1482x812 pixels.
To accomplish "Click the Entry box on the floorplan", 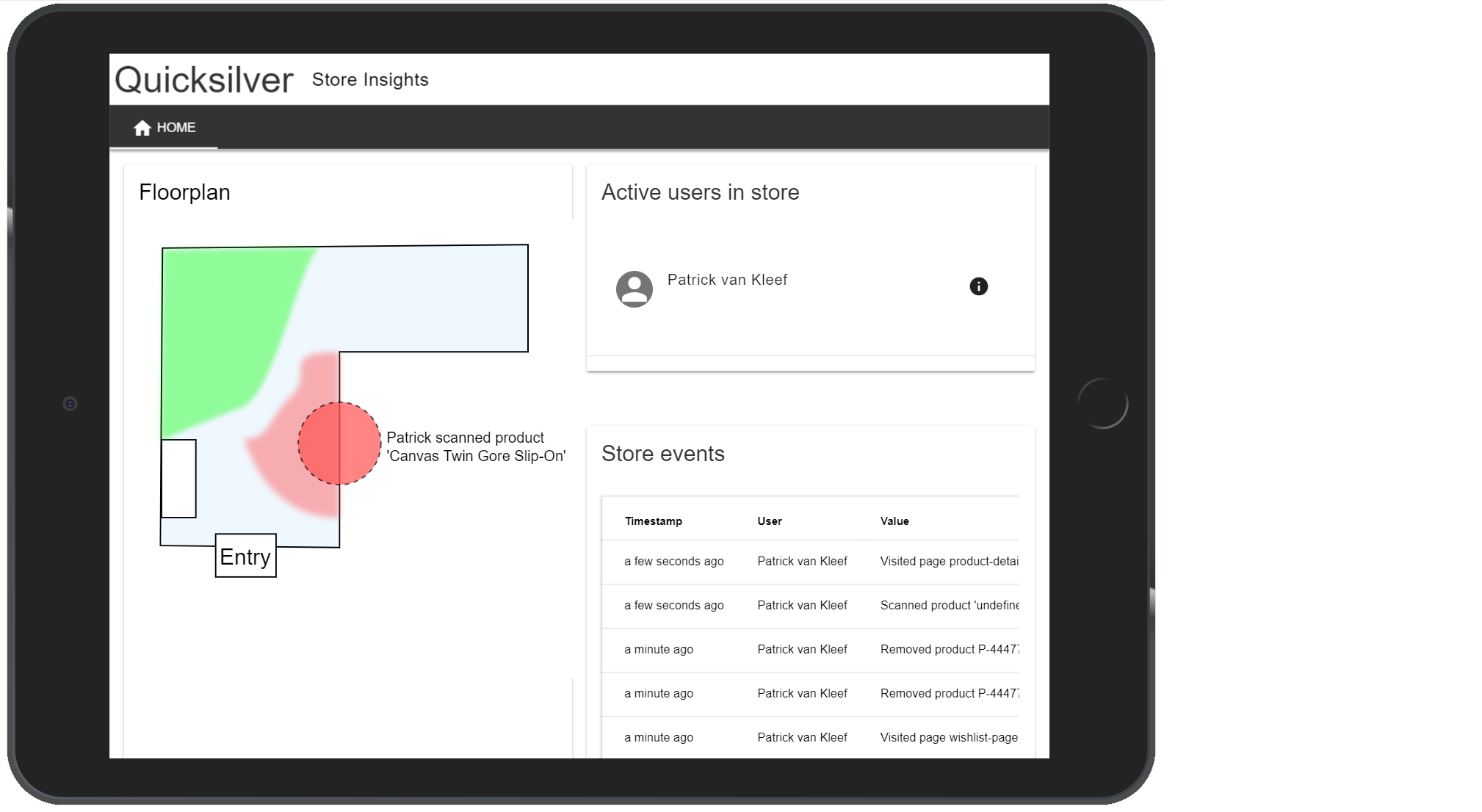I will 245,556.
